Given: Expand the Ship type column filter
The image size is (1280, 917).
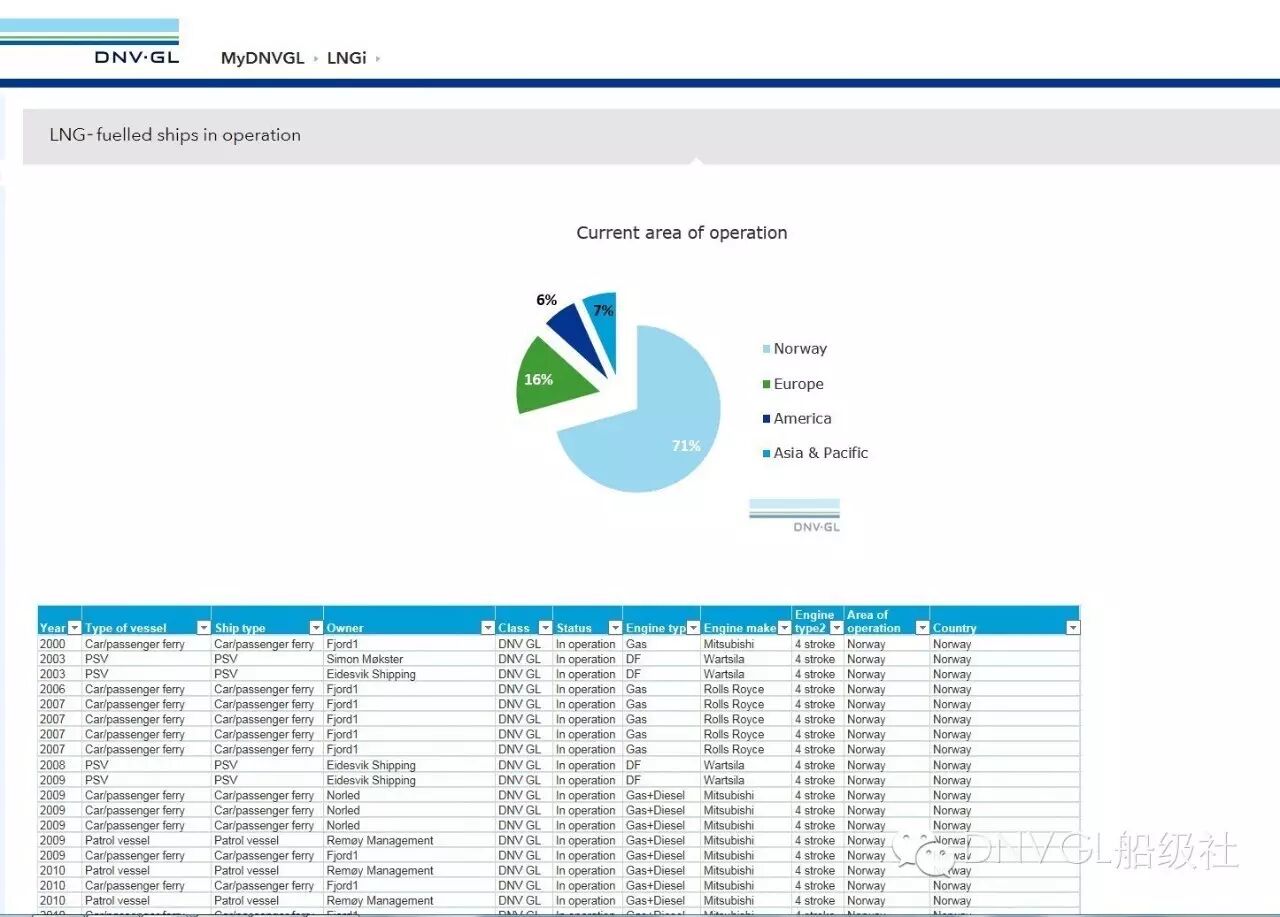Looking at the screenshot, I should point(316,628).
